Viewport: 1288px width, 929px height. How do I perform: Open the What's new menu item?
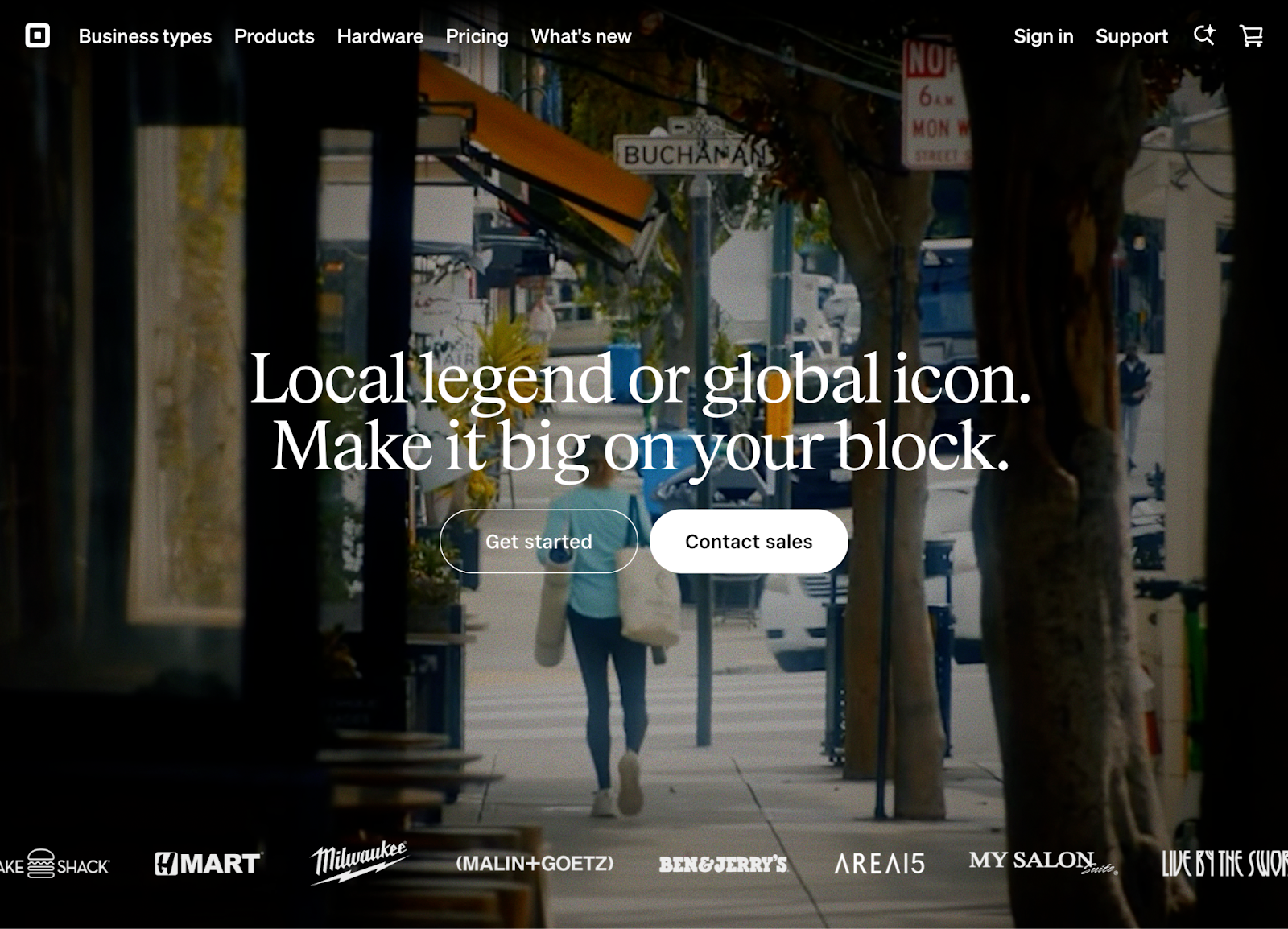pos(581,36)
